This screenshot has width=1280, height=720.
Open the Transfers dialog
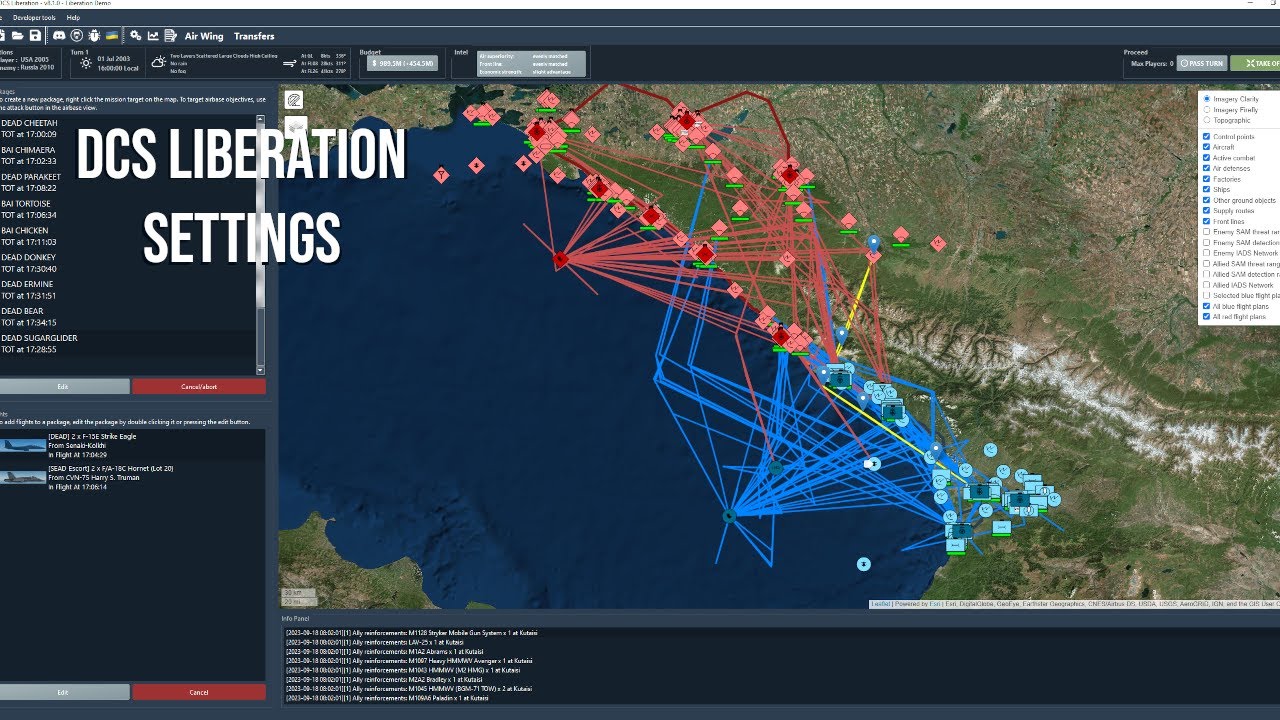coord(254,36)
